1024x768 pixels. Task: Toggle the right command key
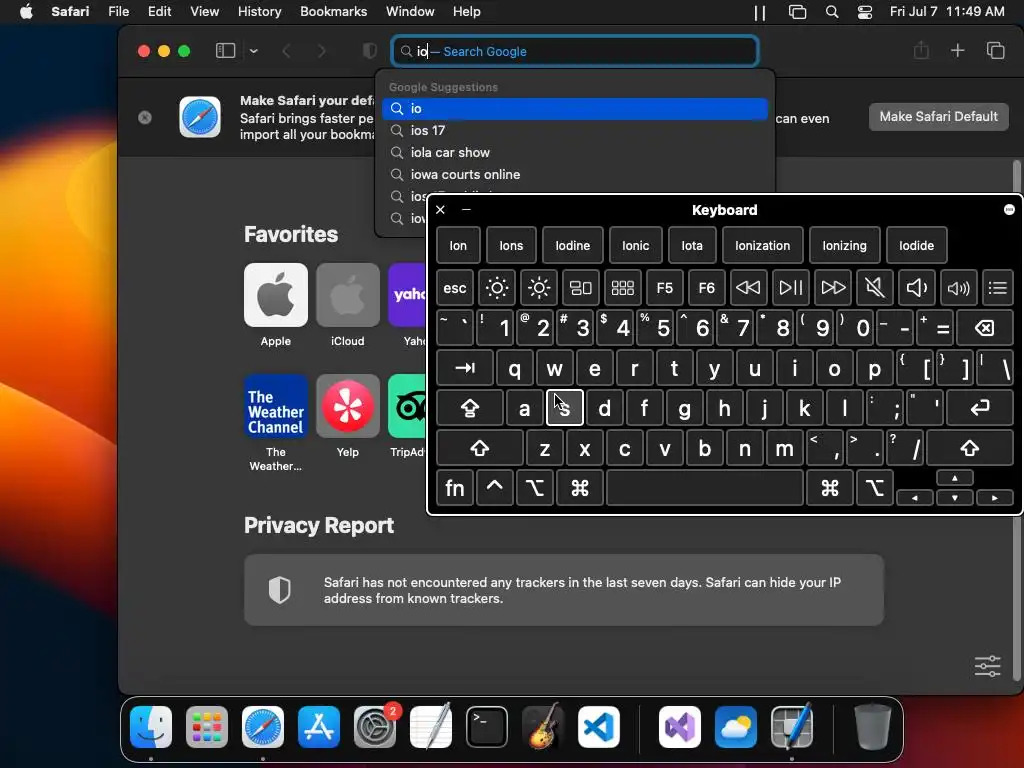pos(829,488)
